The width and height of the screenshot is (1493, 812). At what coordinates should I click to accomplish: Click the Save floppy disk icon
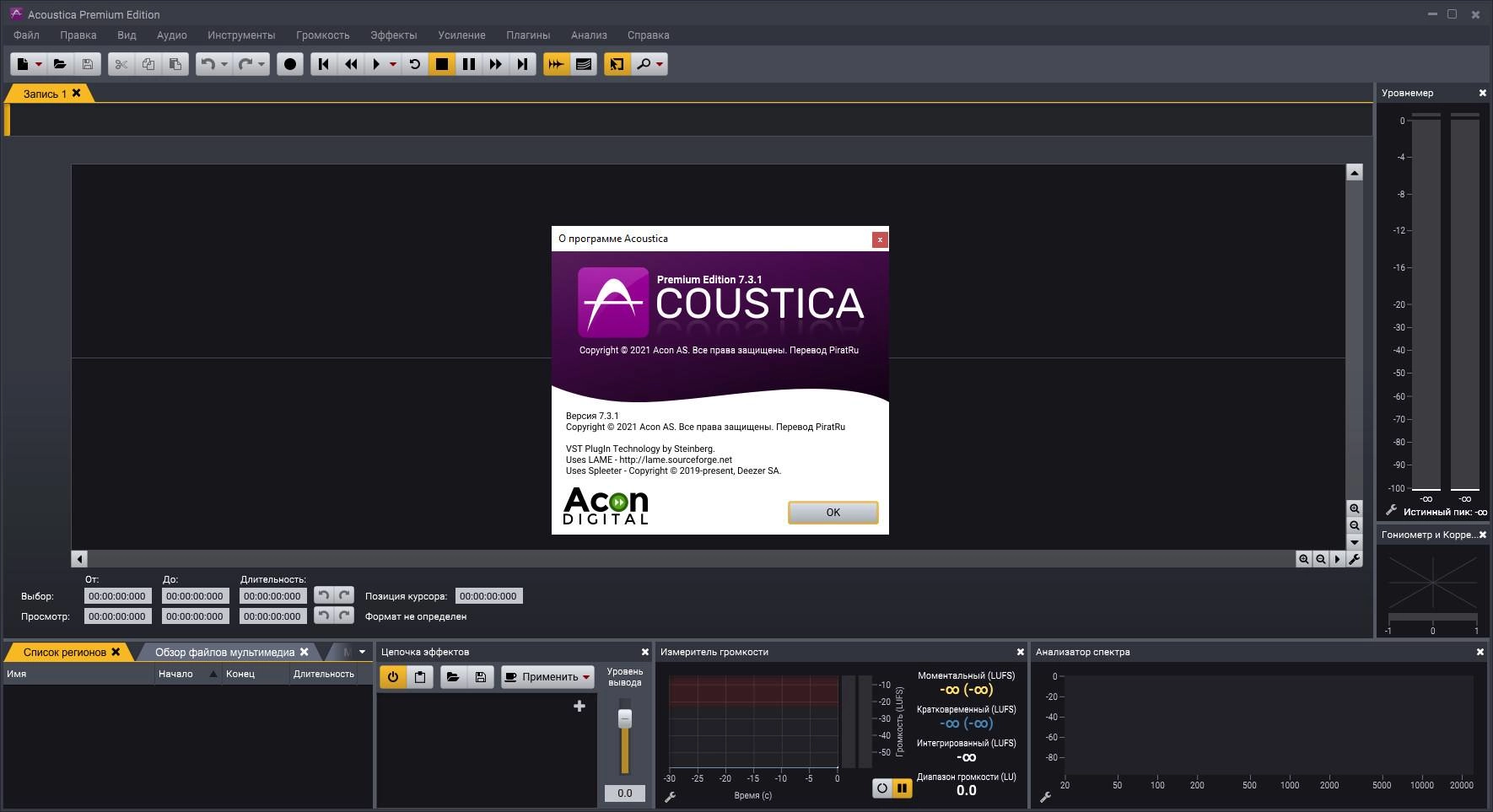click(88, 64)
